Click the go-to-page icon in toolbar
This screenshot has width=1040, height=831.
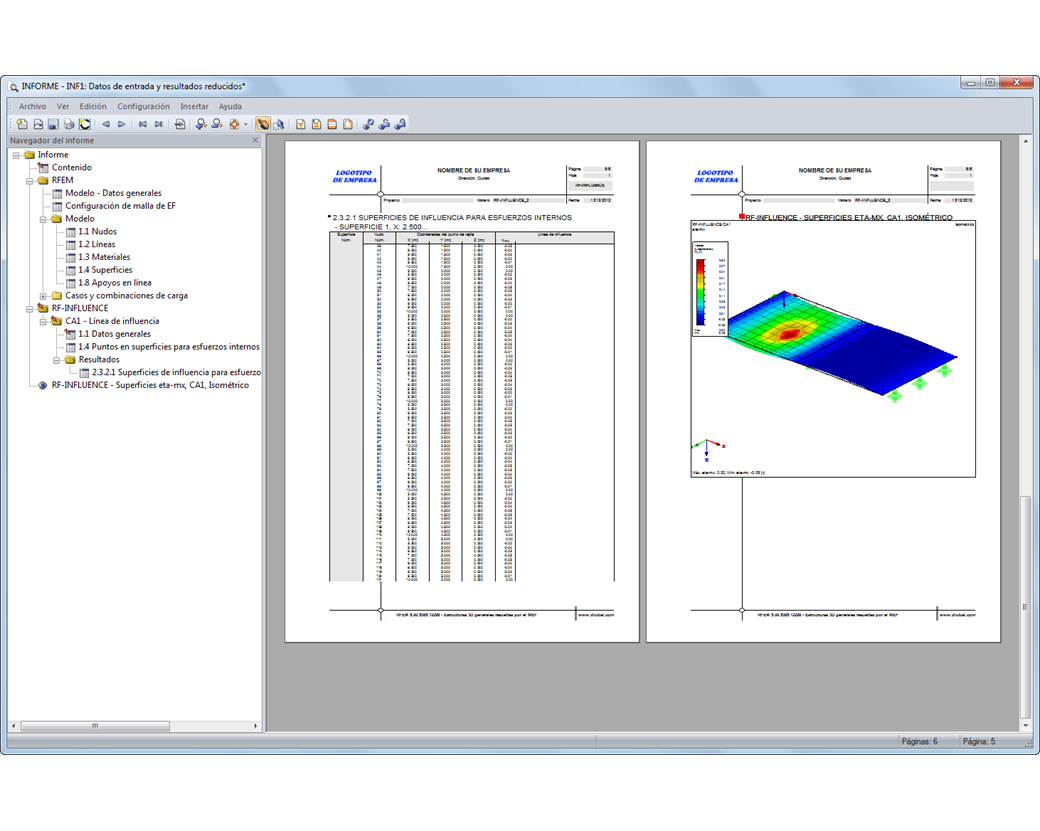(x=180, y=124)
